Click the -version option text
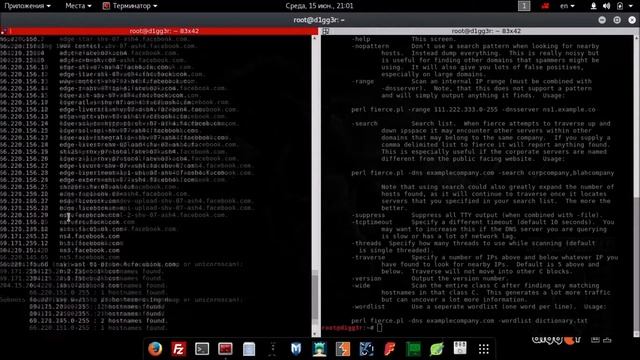Screen dimensions: 640x360 [x=366, y=278]
